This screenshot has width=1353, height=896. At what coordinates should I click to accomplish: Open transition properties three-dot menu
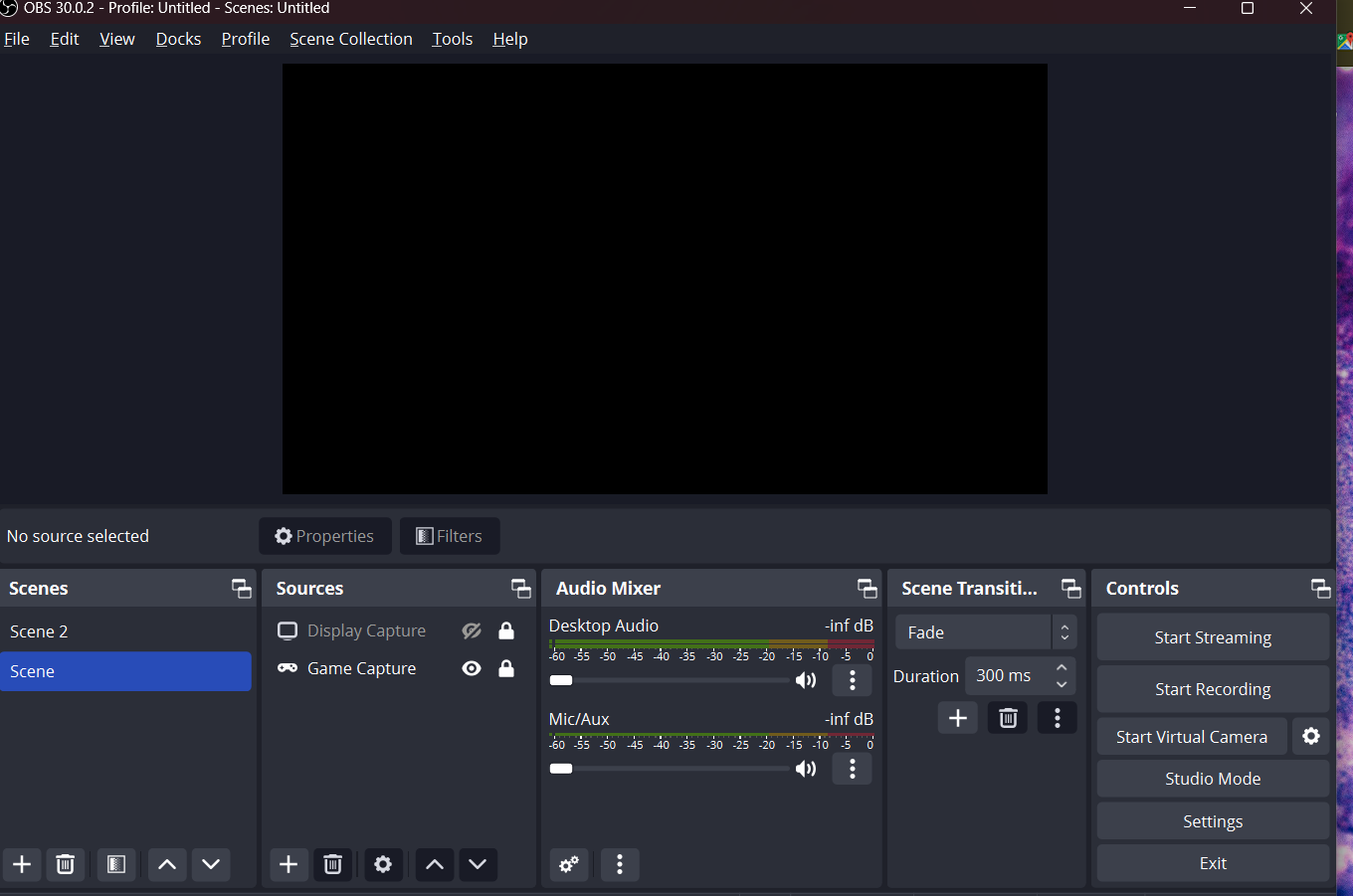pos(1058,718)
